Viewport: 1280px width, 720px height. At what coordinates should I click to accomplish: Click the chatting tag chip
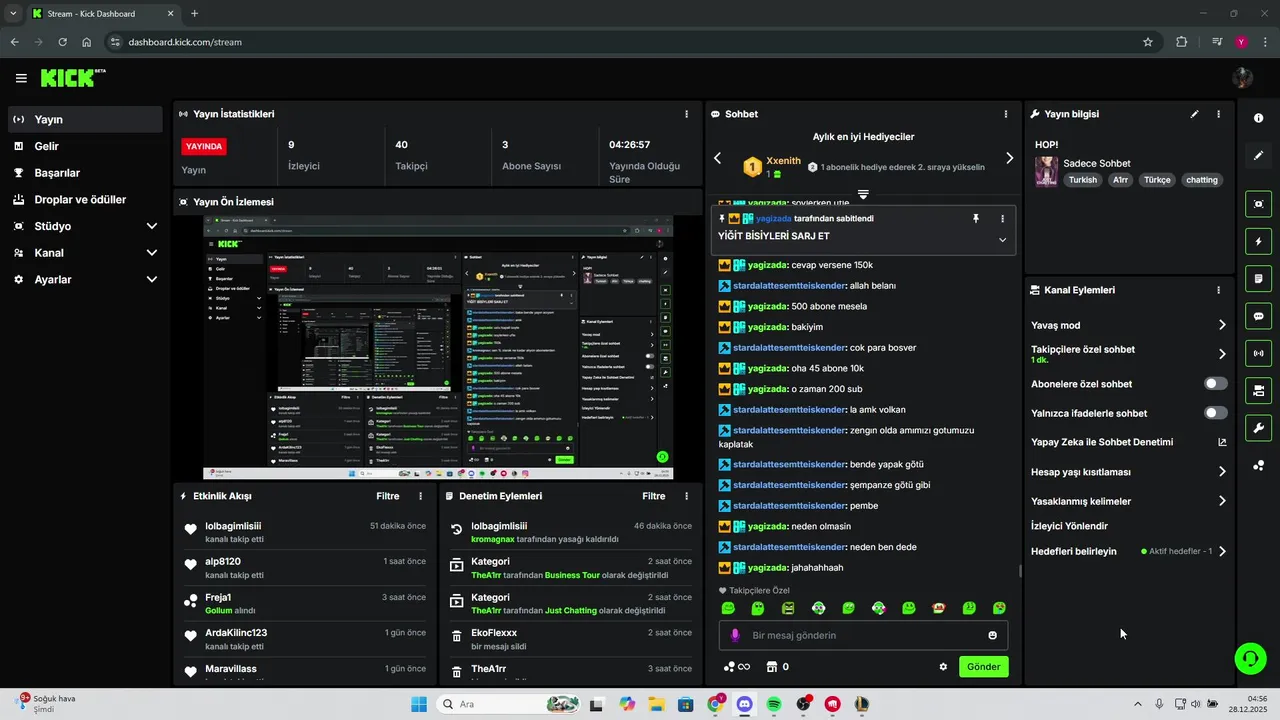click(1202, 180)
